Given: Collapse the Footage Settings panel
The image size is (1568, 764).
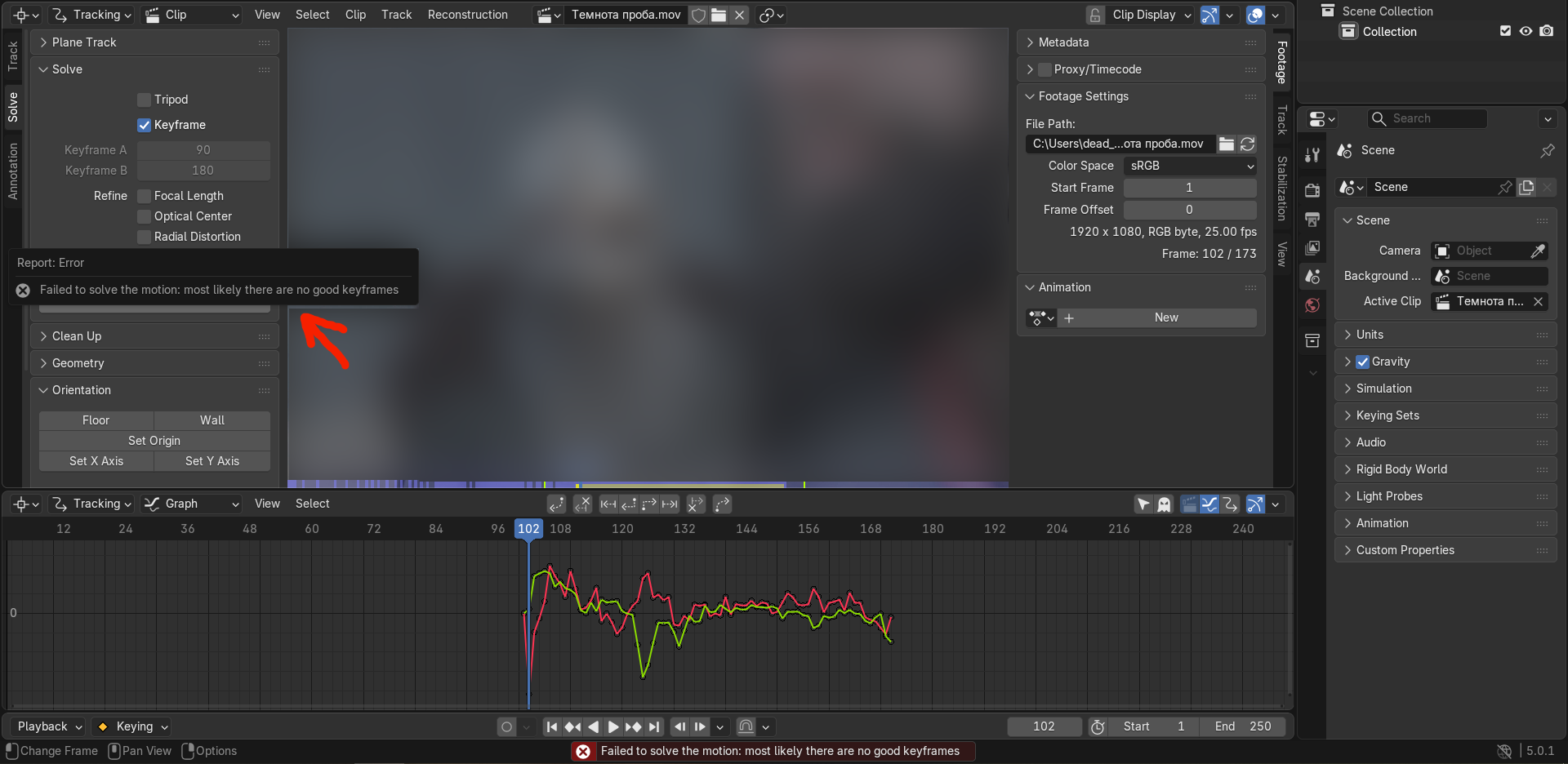Looking at the screenshot, I should [x=1141, y=96].
